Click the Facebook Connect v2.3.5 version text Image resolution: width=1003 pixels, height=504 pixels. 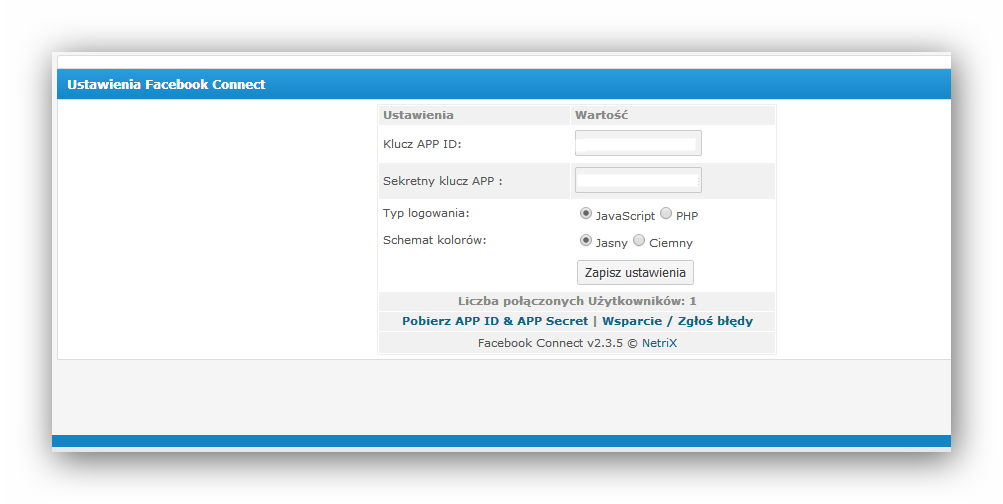[550, 343]
